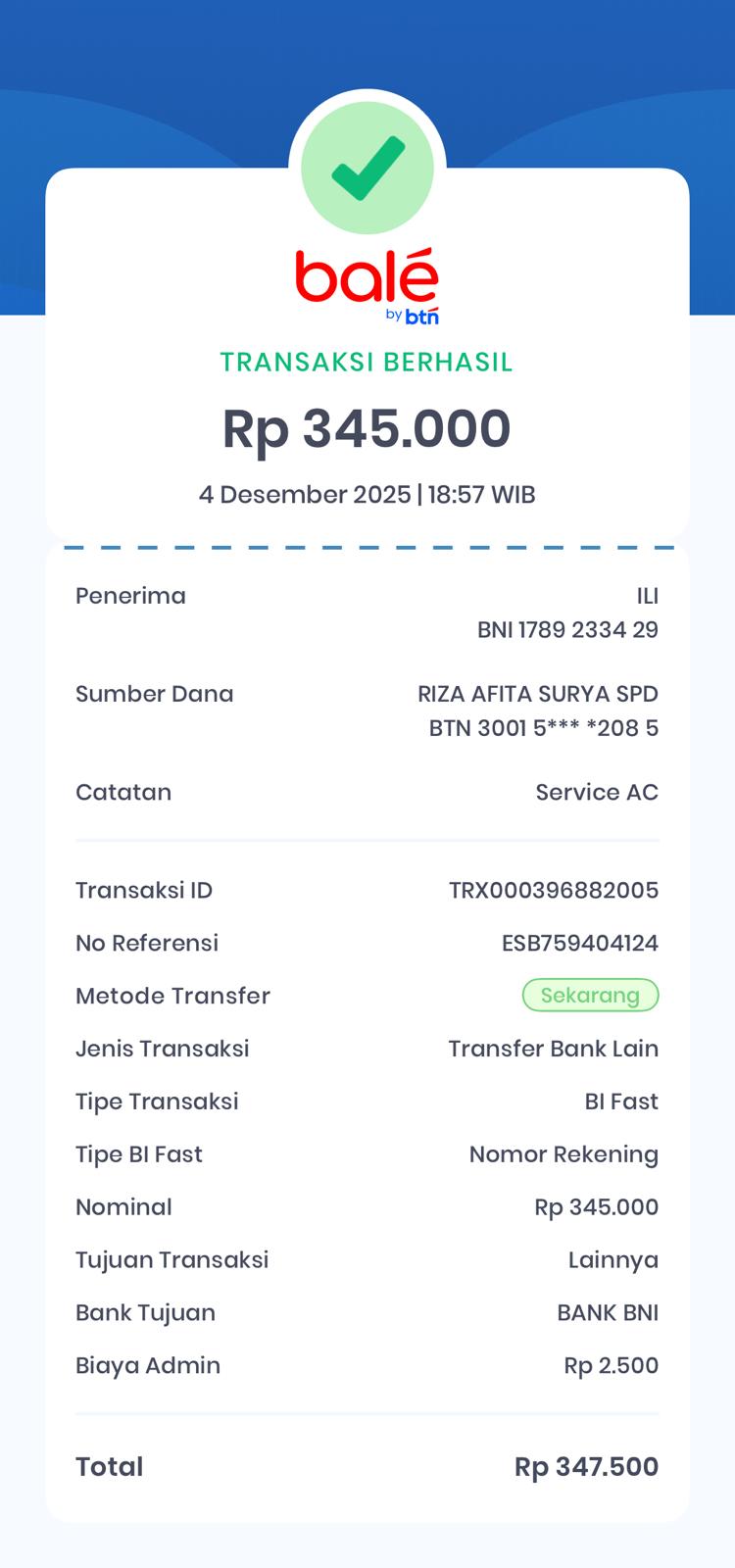Click reference number ESB759404124
Screen dimensions: 735x1568
pos(580,943)
